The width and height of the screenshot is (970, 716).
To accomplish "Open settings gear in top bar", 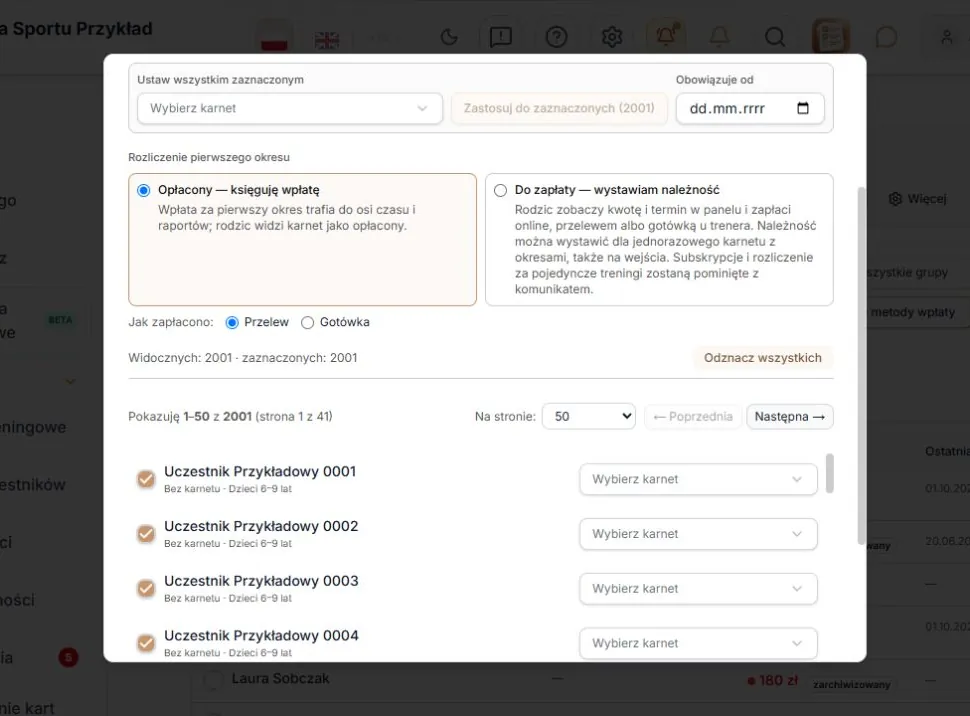I will [x=612, y=37].
